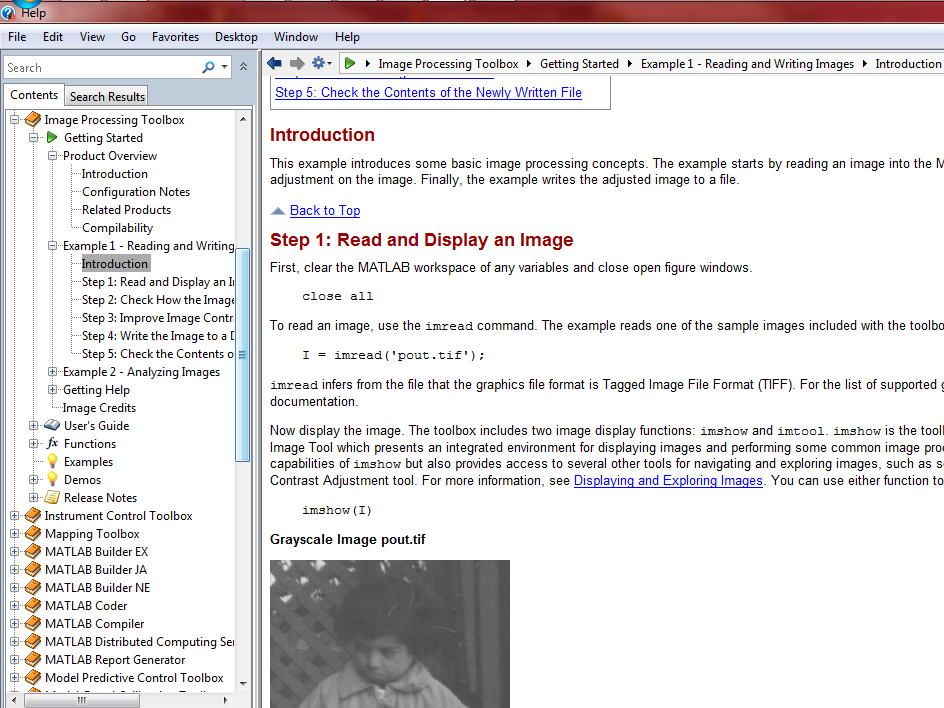This screenshot has height=708, width=944.
Task: Click the contents tree vertical scrollbar thumb
Action: point(243,355)
